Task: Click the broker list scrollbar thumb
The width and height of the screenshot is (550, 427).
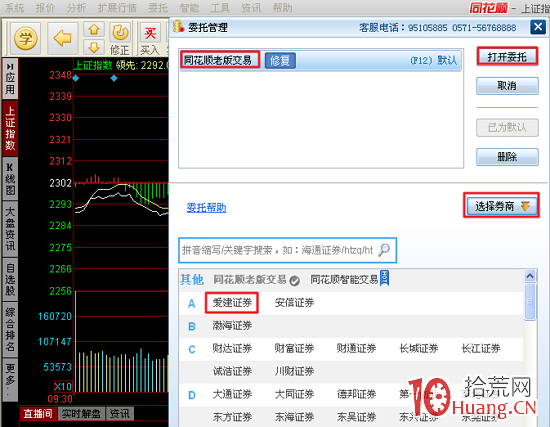Action: point(530,302)
